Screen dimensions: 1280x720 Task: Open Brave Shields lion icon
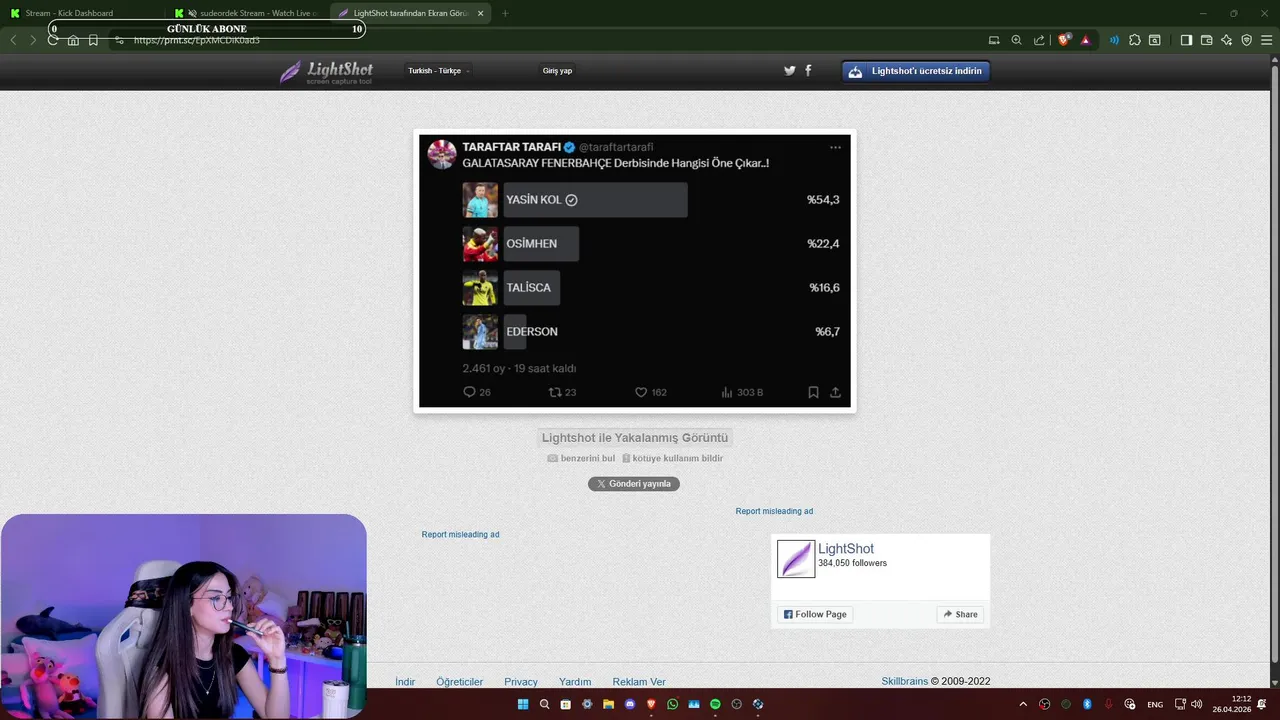click(x=1065, y=40)
